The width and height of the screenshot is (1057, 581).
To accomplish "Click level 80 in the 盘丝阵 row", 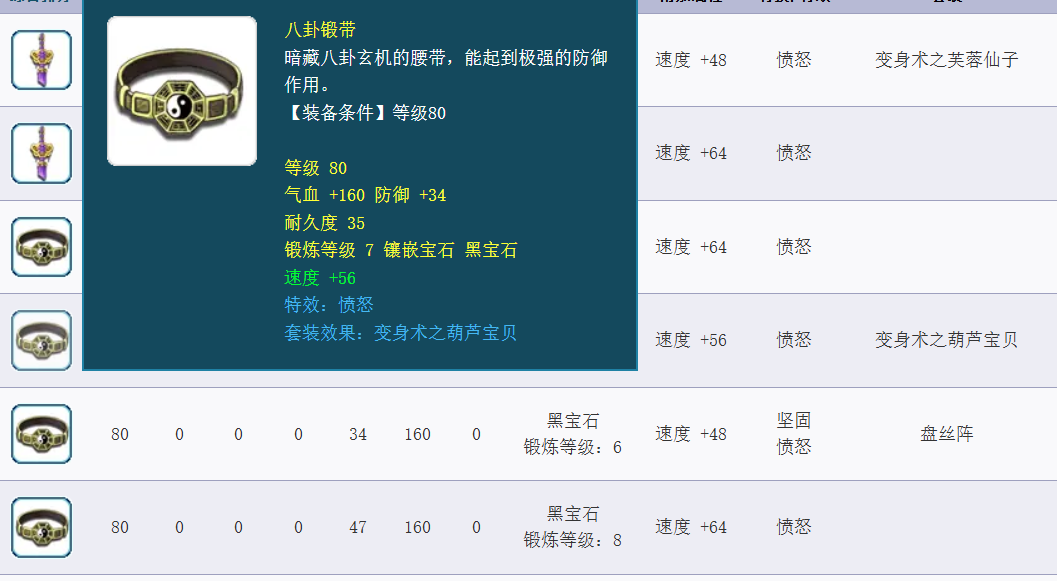I will point(120,435).
